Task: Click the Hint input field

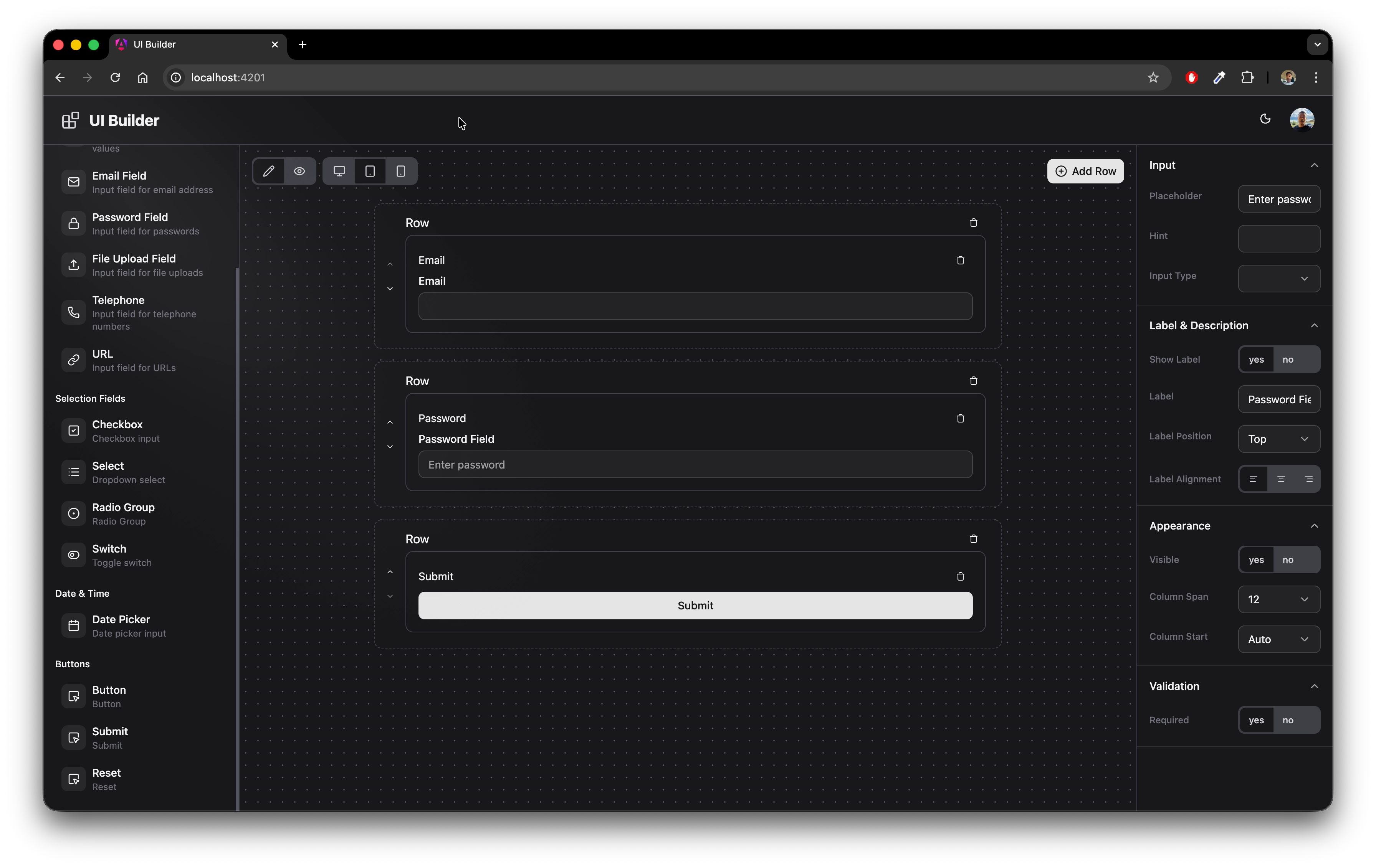Action: click(1279, 238)
